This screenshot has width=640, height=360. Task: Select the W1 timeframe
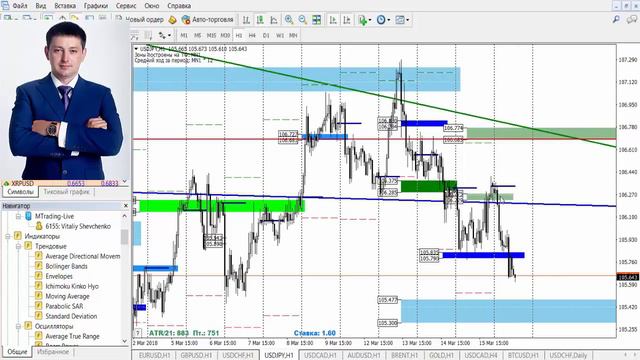point(280,36)
